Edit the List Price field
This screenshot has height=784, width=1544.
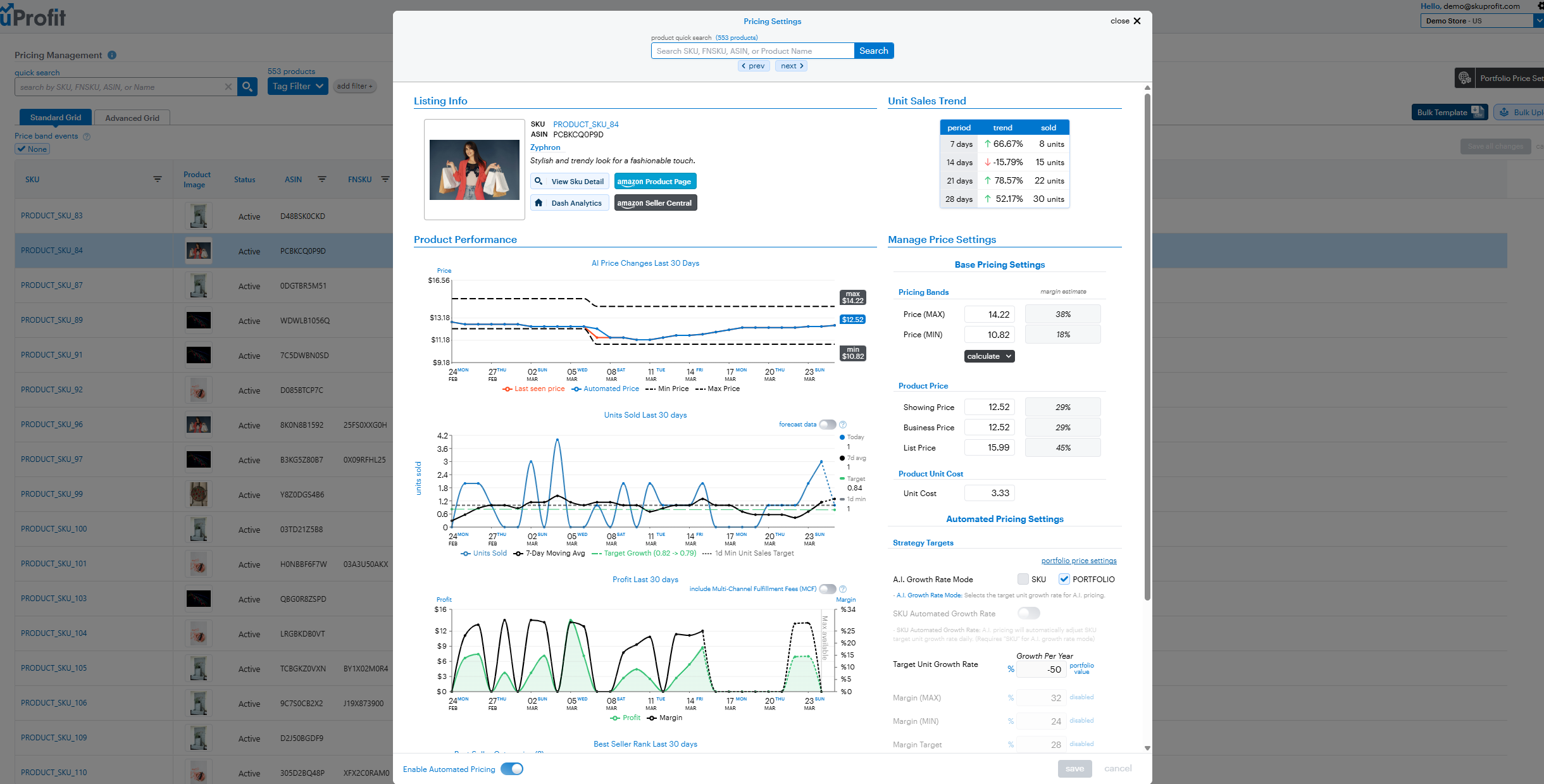(x=990, y=448)
